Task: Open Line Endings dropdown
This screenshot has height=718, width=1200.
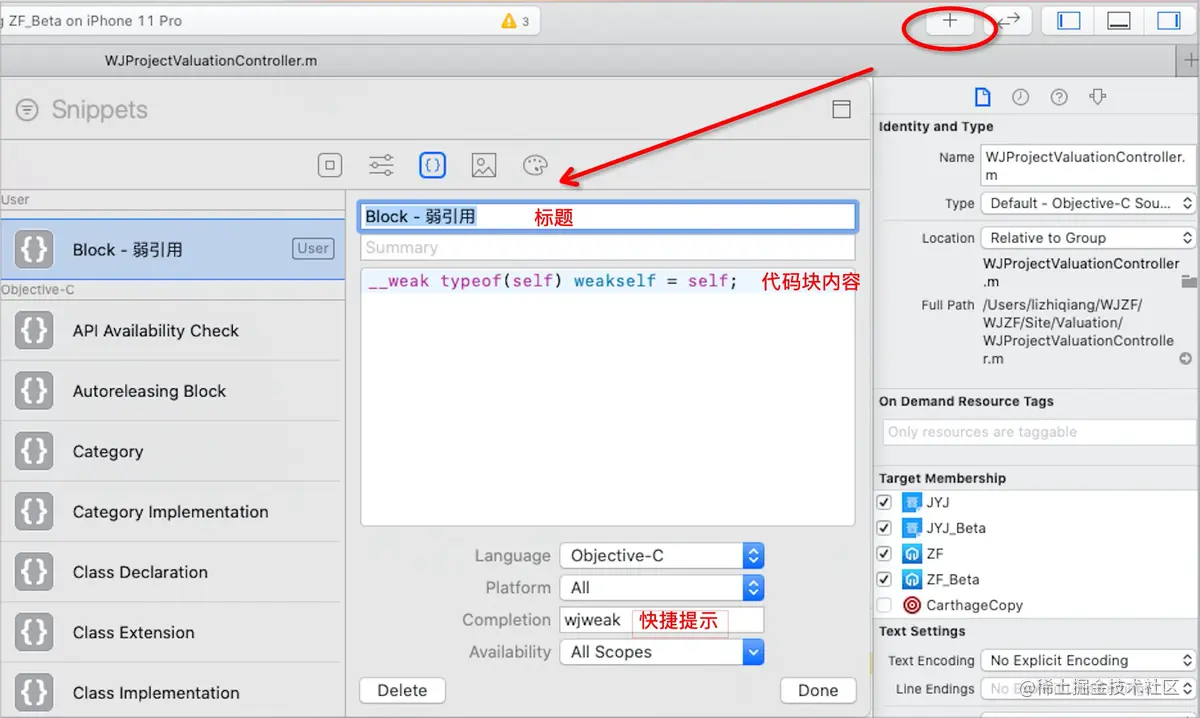Action: (1088, 688)
